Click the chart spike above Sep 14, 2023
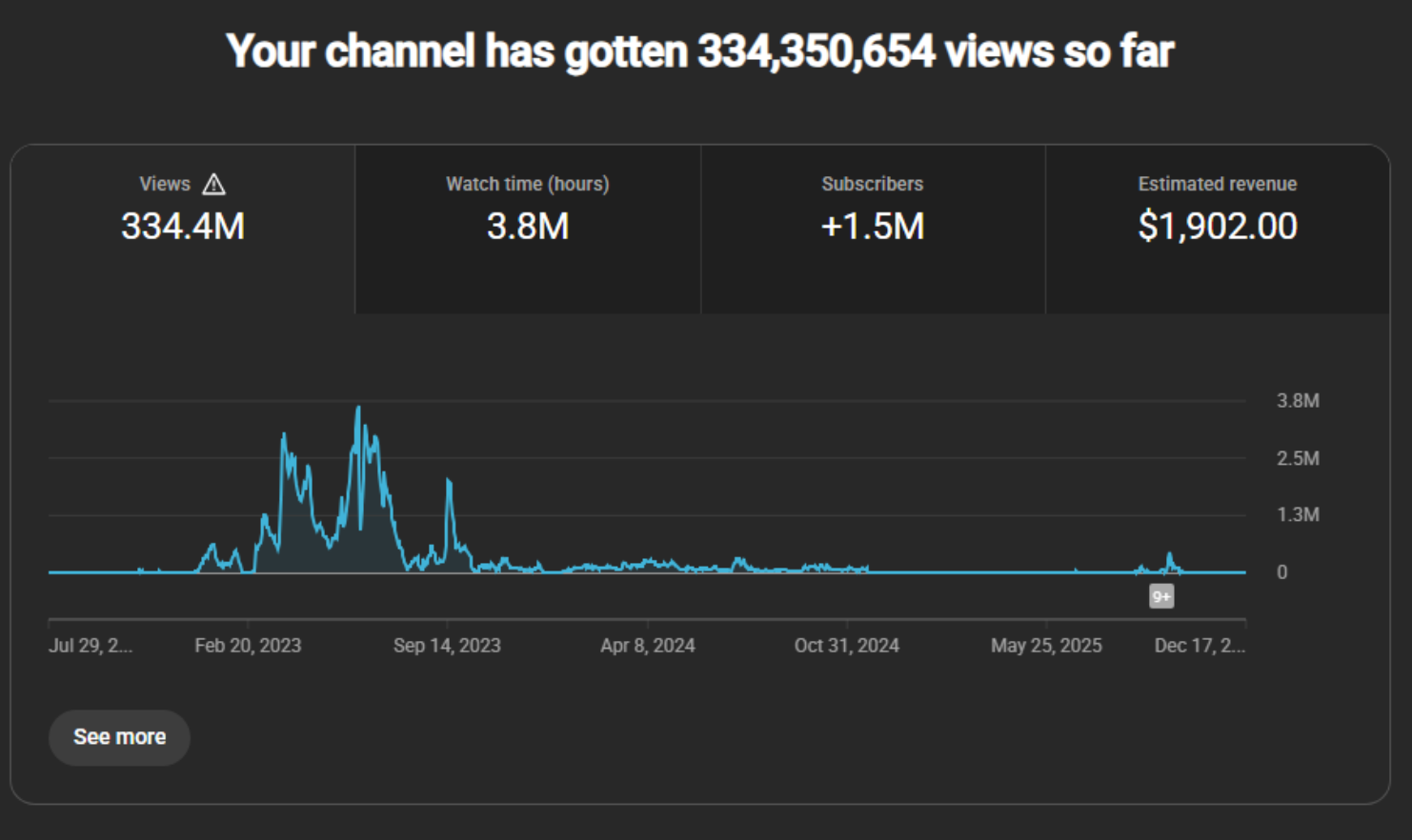This screenshot has width=1412, height=840. click(x=449, y=484)
